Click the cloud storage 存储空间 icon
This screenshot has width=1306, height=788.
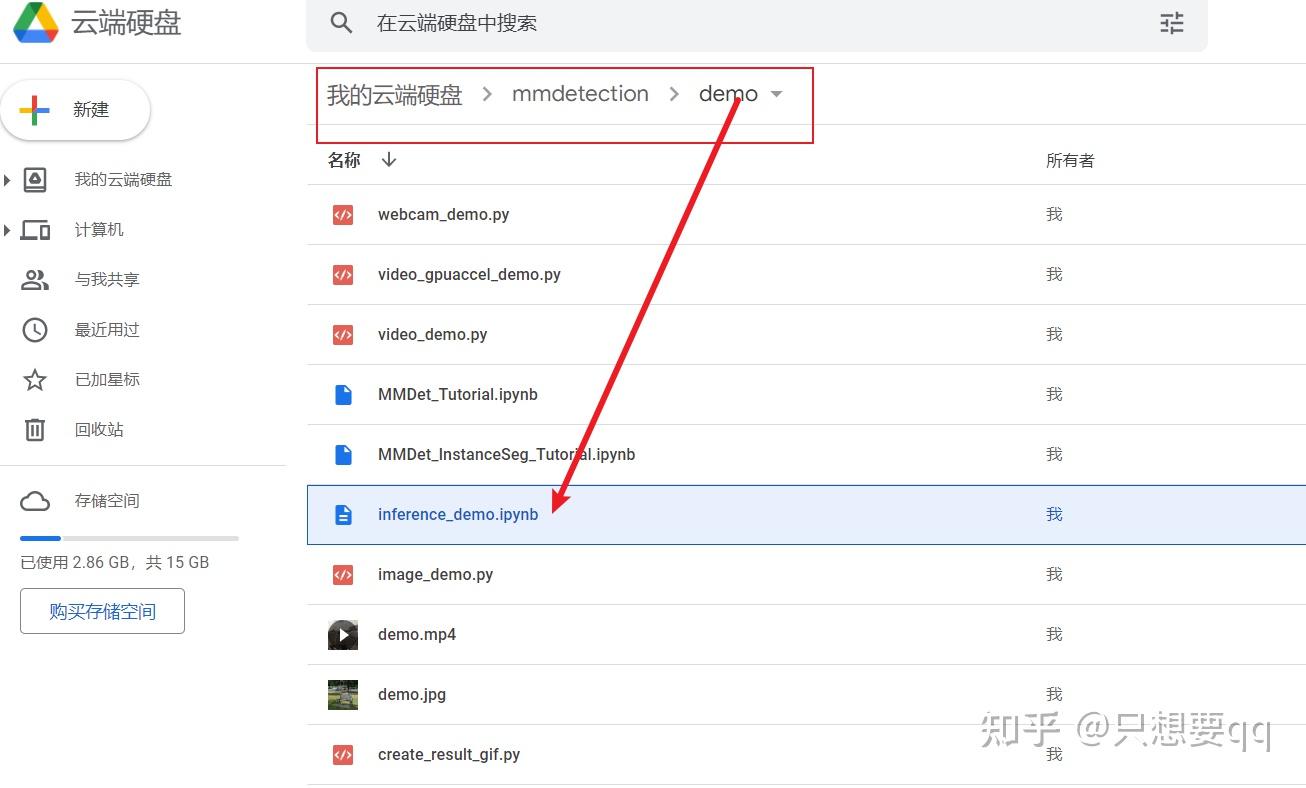tap(35, 500)
